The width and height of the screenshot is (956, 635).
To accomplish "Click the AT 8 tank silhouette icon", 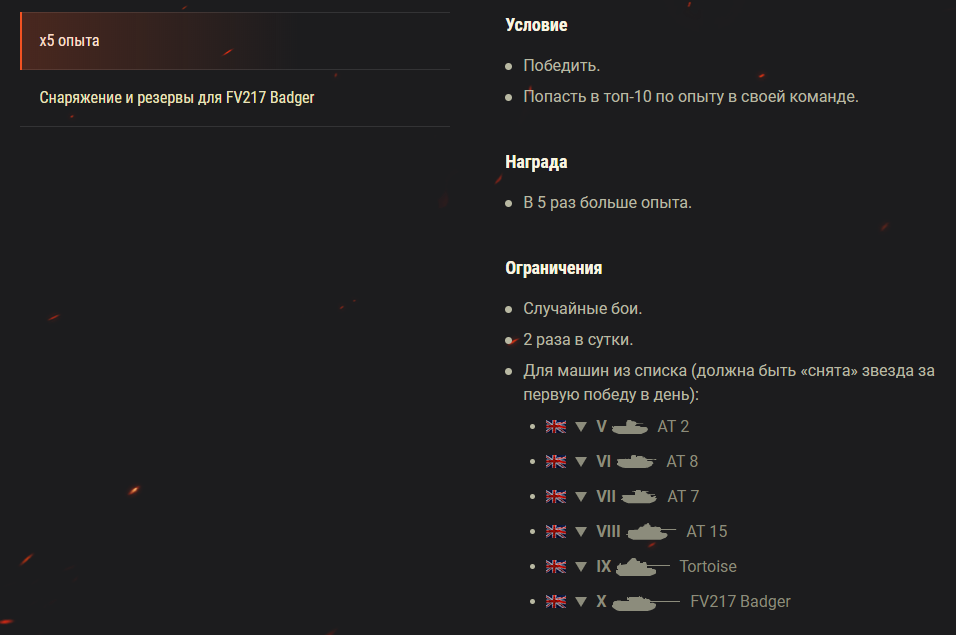I will (x=636, y=462).
